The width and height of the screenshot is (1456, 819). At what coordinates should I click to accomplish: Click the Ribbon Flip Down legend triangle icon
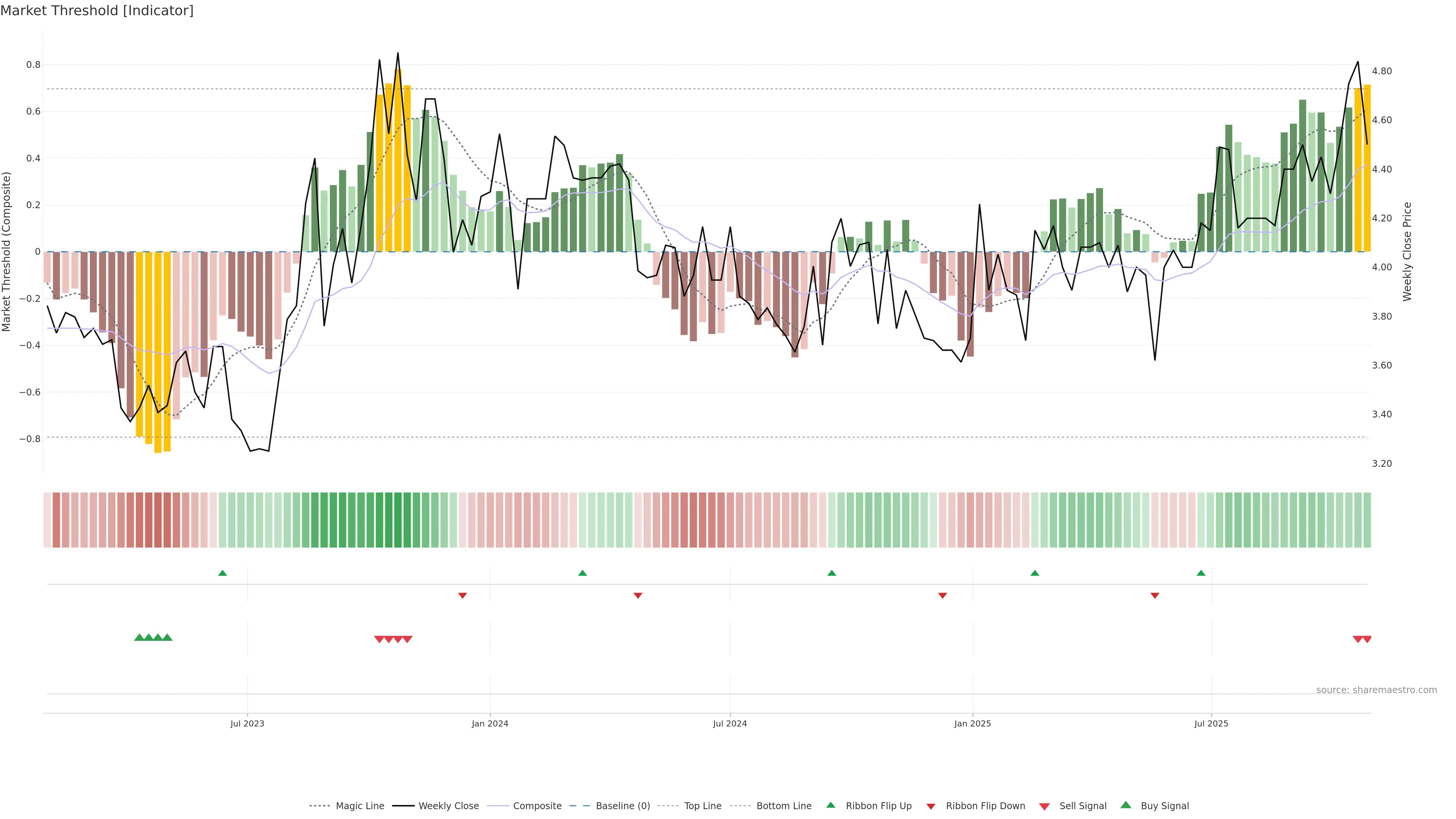931,806
